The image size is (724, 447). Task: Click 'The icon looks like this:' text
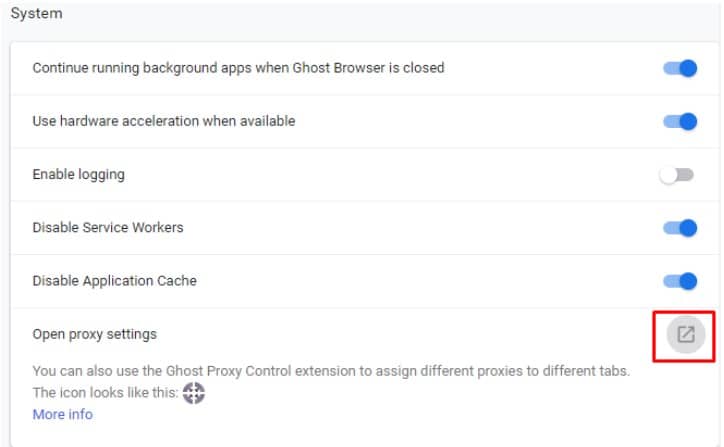click(x=105, y=393)
